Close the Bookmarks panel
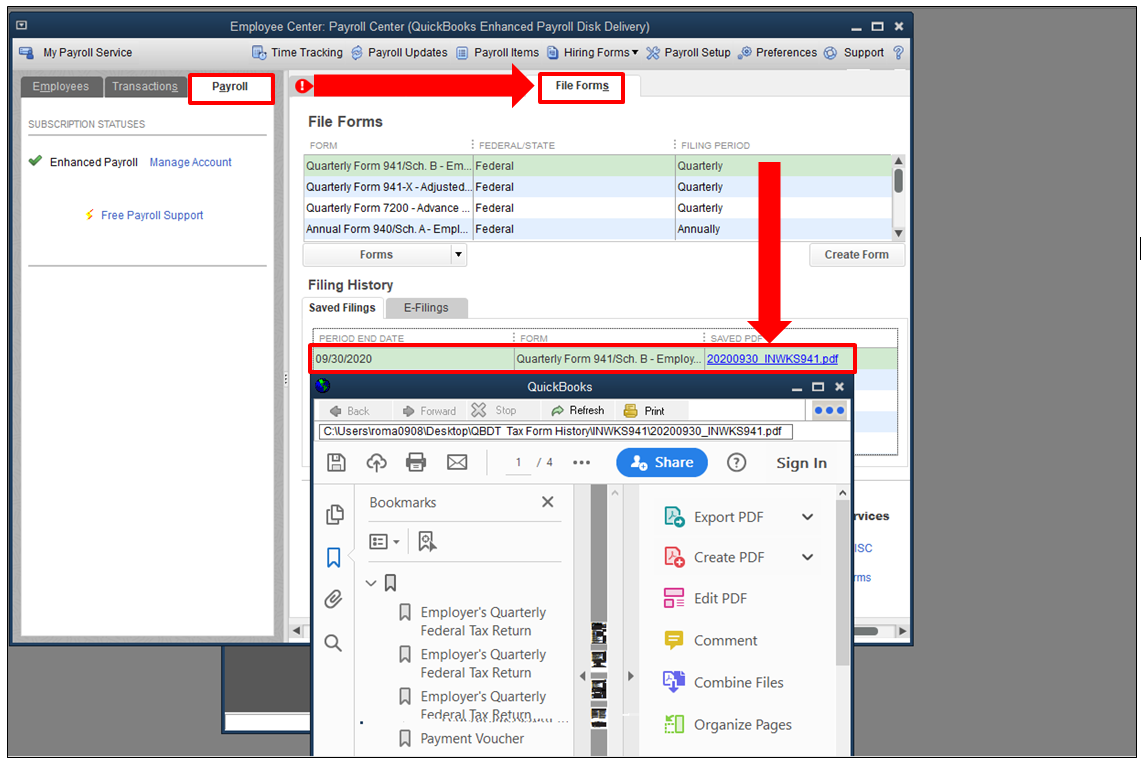This screenshot has width=1141, height=763. tap(548, 502)
